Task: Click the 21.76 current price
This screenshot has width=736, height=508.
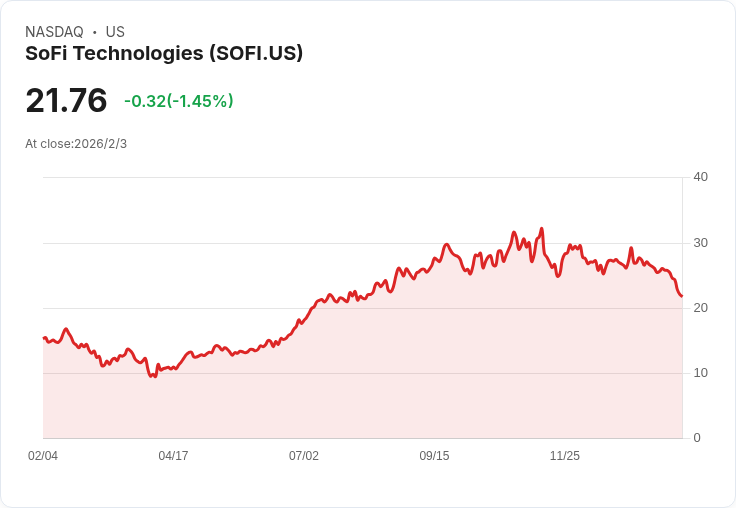Action: click(x=66, y=100)
